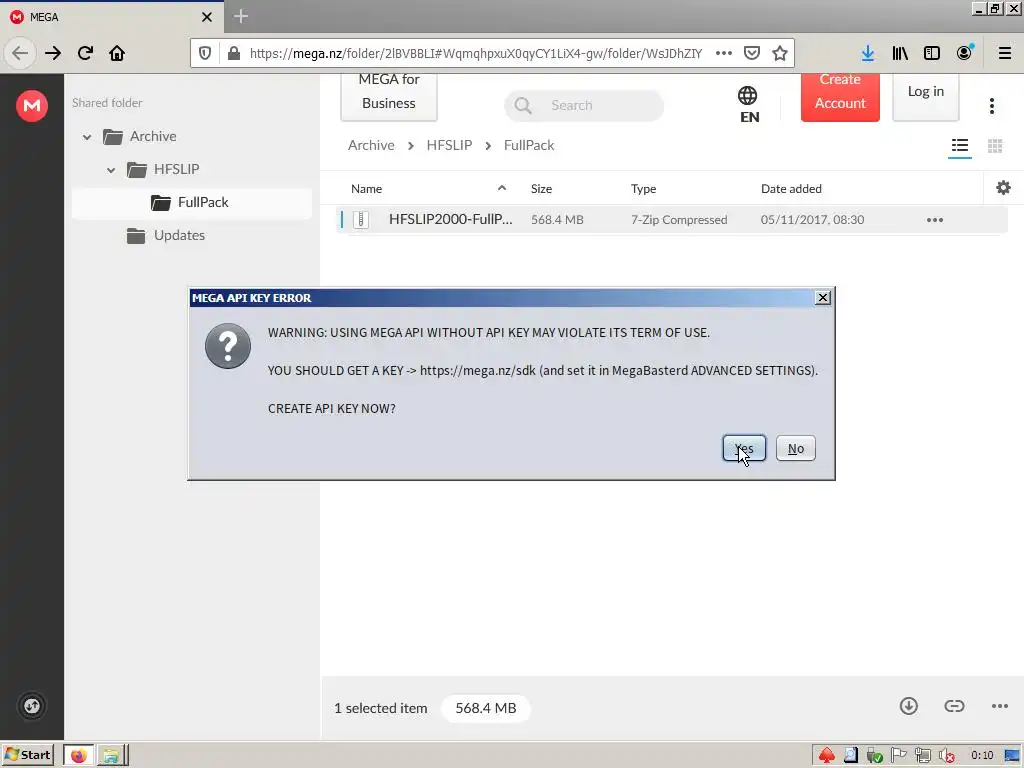Go back with browser back arrow
Image resolution: width=1024 pixels, height=768 pixels.
(x=20, y=53)
